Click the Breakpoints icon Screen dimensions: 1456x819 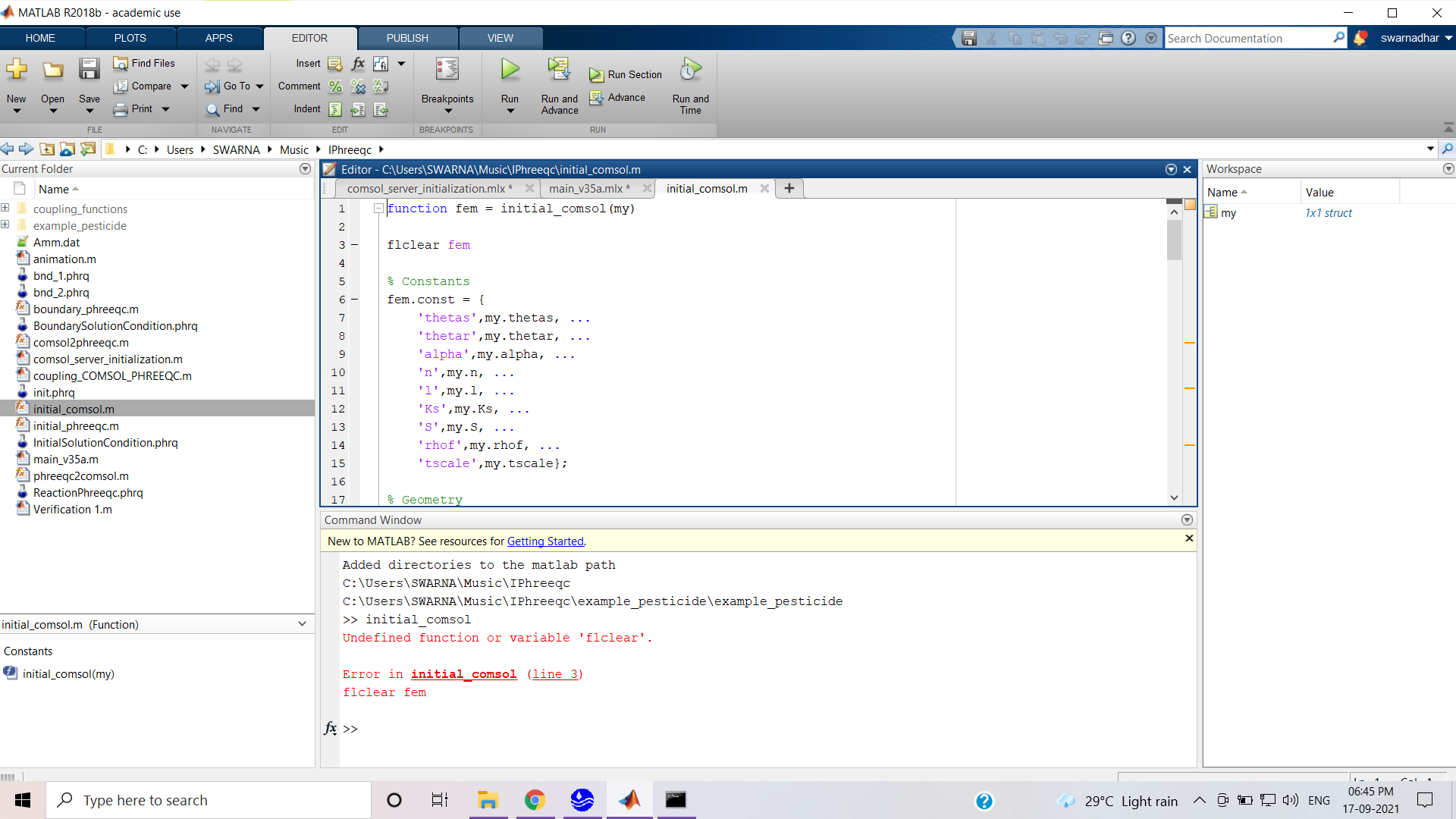[x=447, y=70]
